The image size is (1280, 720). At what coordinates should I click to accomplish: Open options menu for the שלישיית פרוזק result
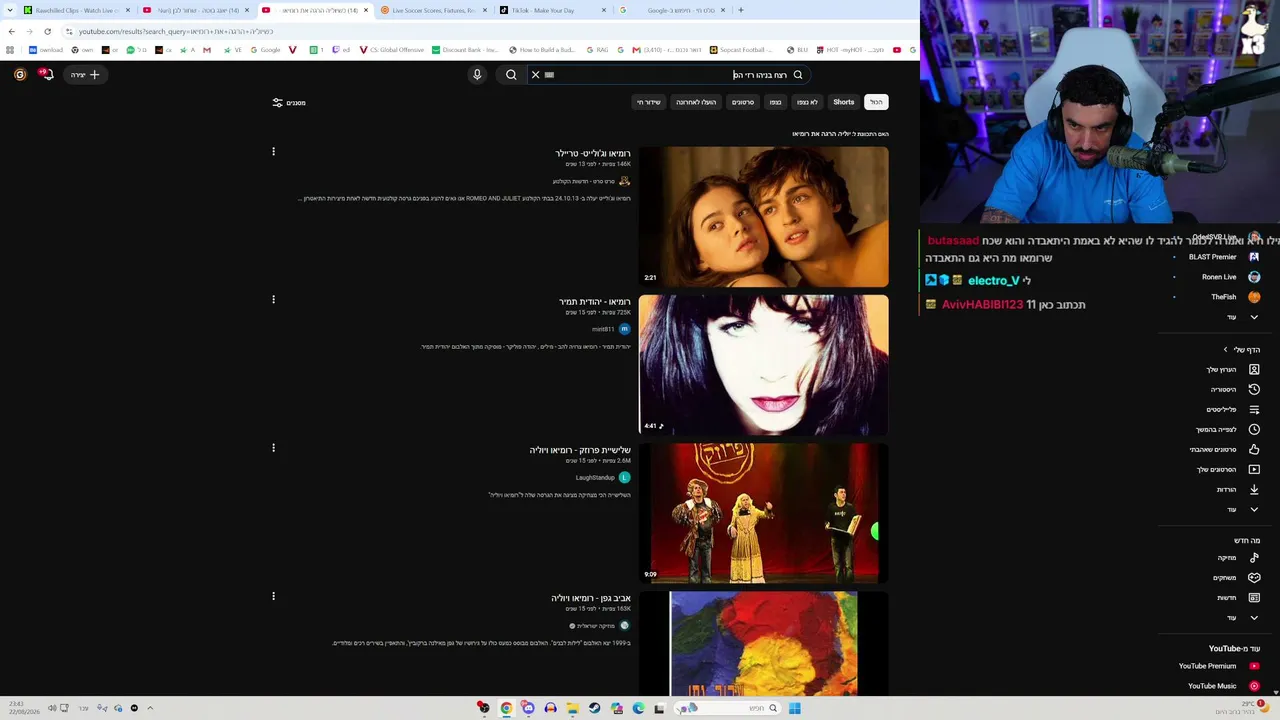[x=273, y=448]
